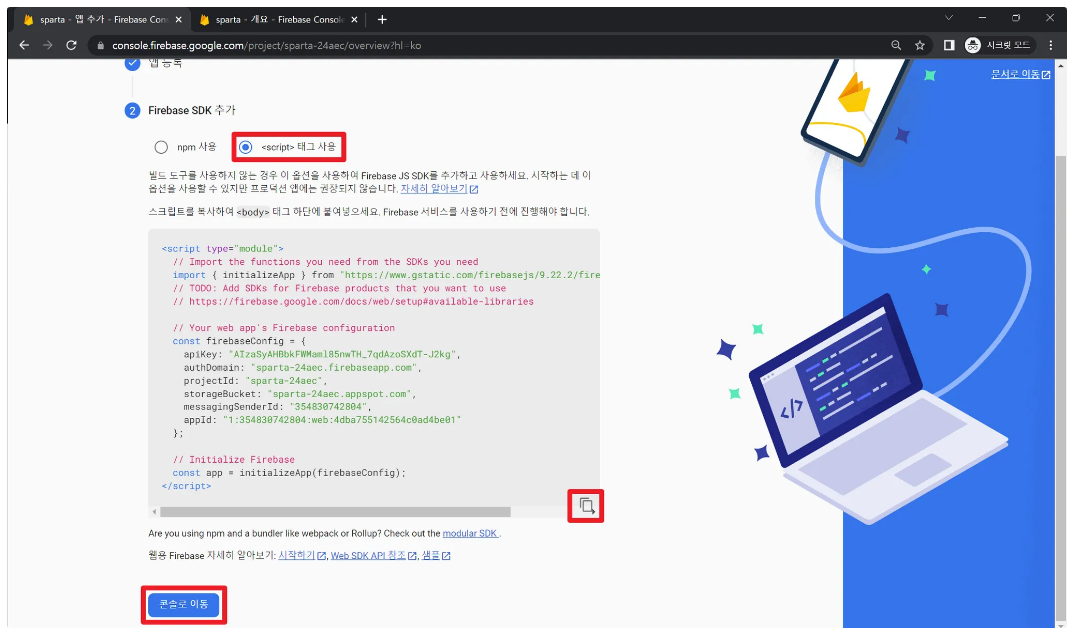1075x634 pixels.
Task: Open the 샘플 samples link
Action: pos(436,555)
